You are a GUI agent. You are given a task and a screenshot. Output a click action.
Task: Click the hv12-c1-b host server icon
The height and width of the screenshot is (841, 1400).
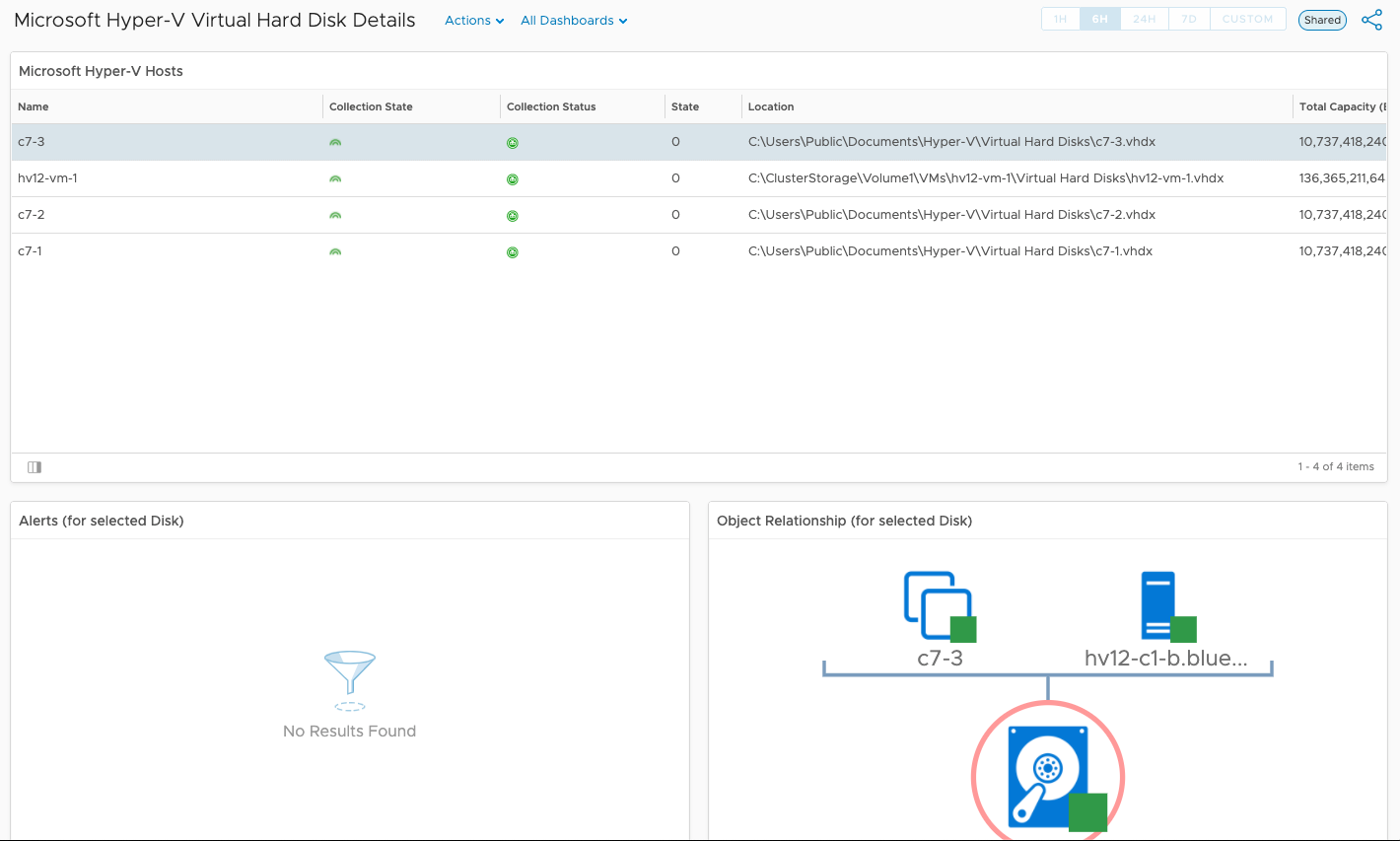[x=1167, y=606]
